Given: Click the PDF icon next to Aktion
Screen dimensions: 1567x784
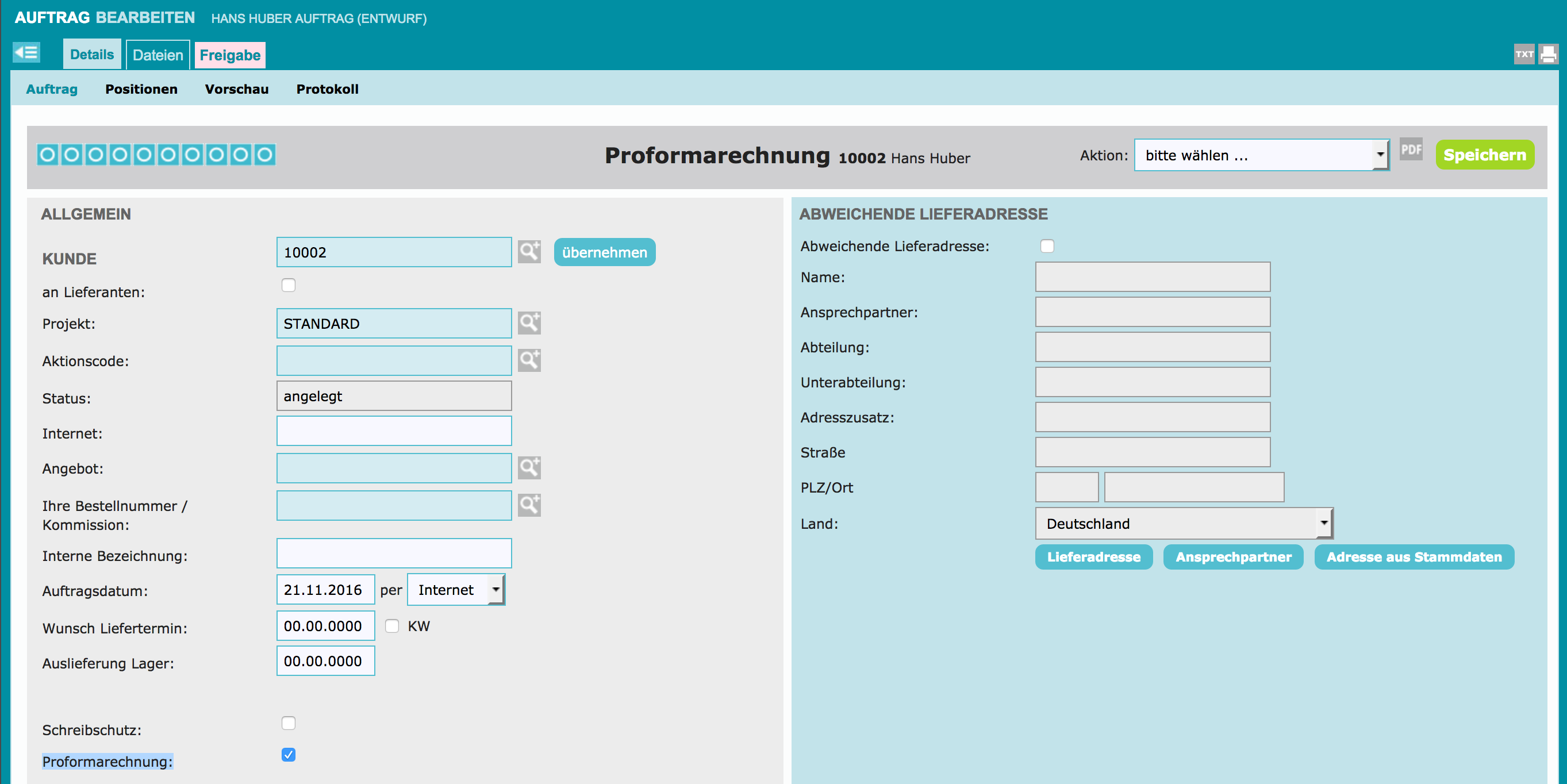Looking at the screenshot, I should [x=1411, y=149].
